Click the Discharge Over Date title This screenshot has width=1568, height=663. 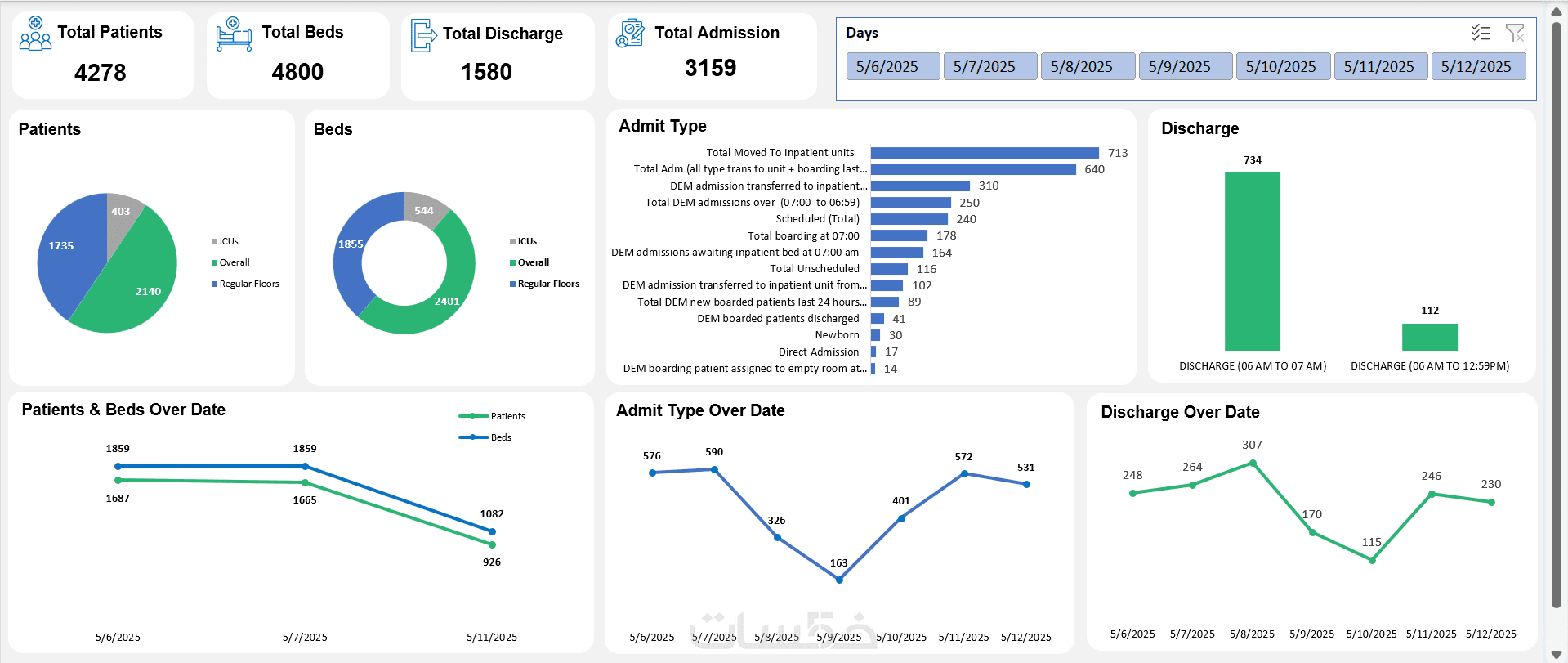point(1180,412)
